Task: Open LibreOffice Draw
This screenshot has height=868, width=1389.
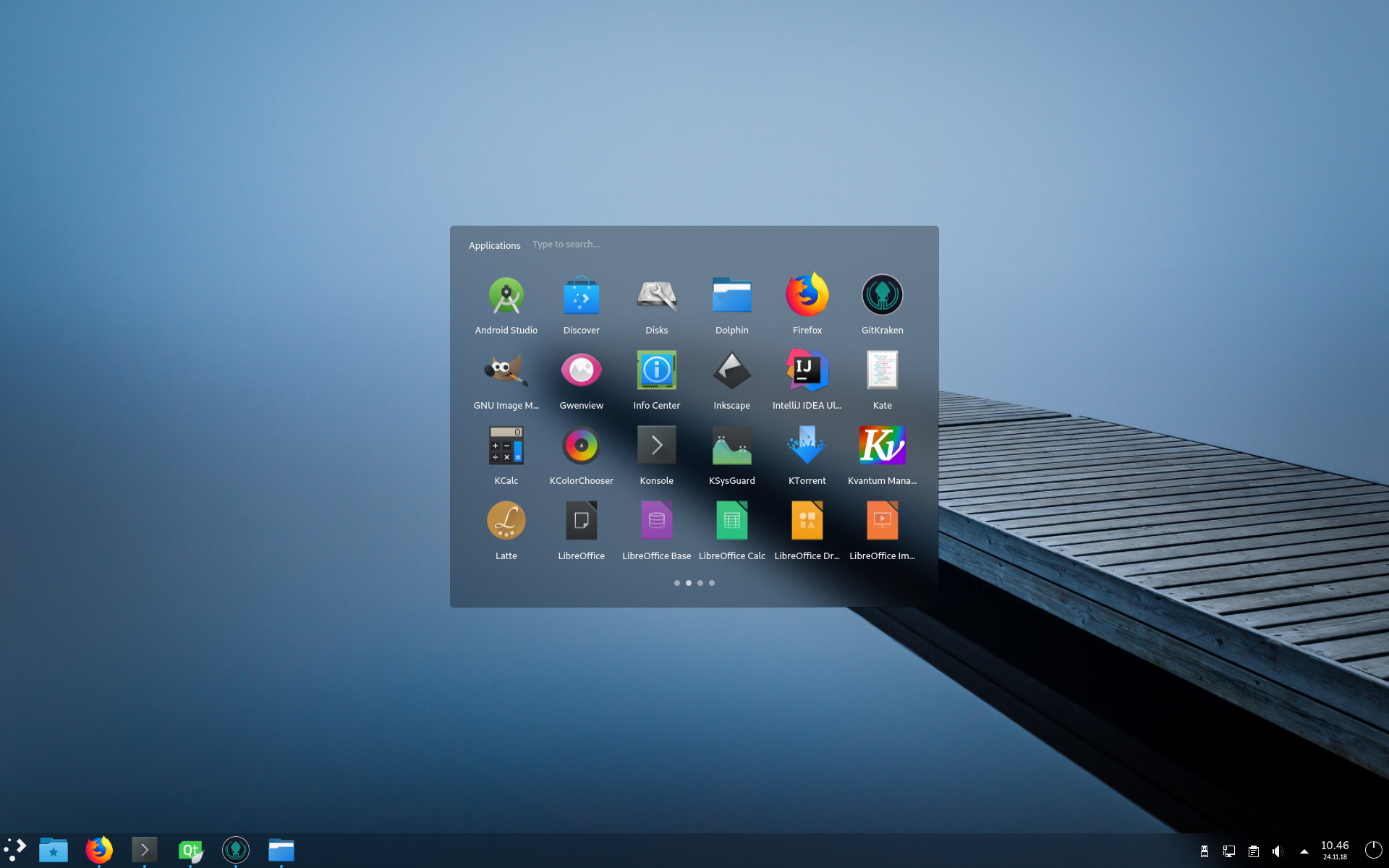Action: (x=807, y=530)
